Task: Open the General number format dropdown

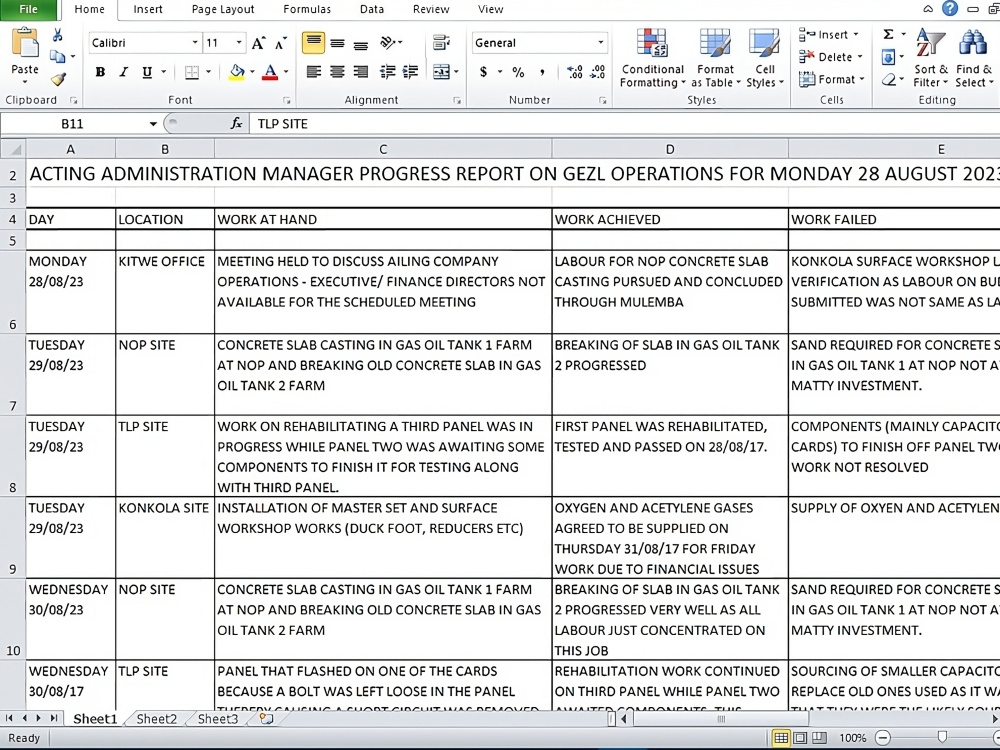Action: [x=600, y=43]
